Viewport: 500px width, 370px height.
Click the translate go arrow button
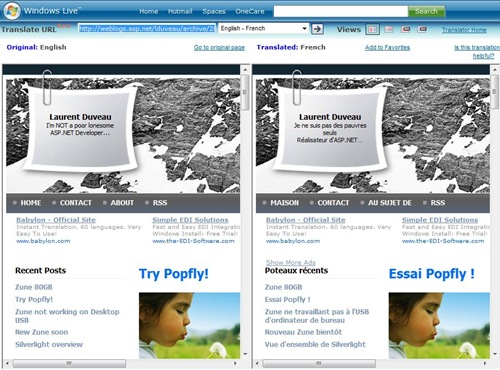tap(318, 29)
